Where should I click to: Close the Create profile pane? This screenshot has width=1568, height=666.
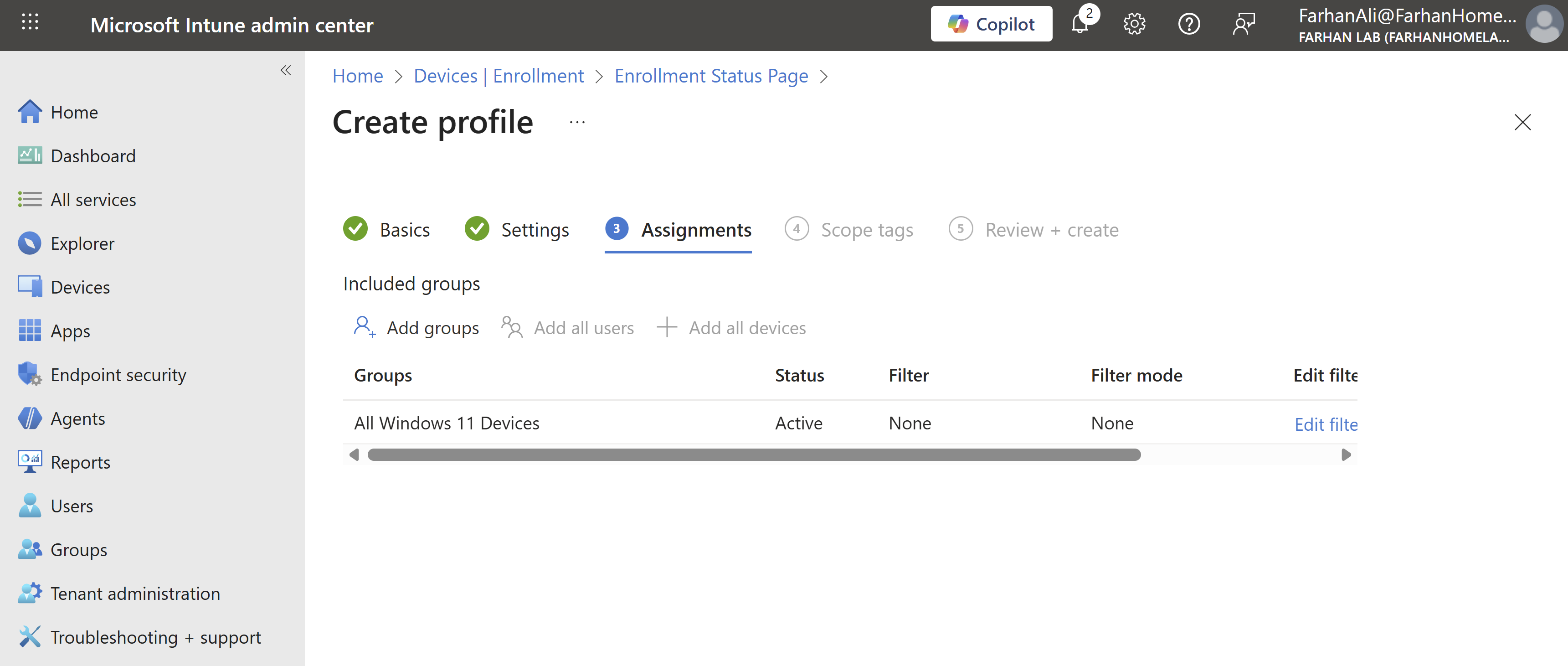pos(1522,122)
